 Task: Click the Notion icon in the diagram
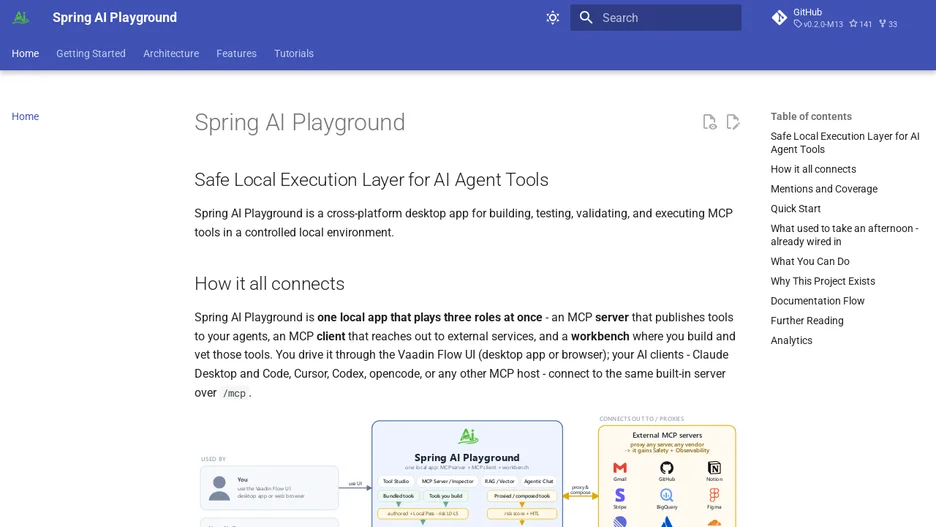pos(714,468)
